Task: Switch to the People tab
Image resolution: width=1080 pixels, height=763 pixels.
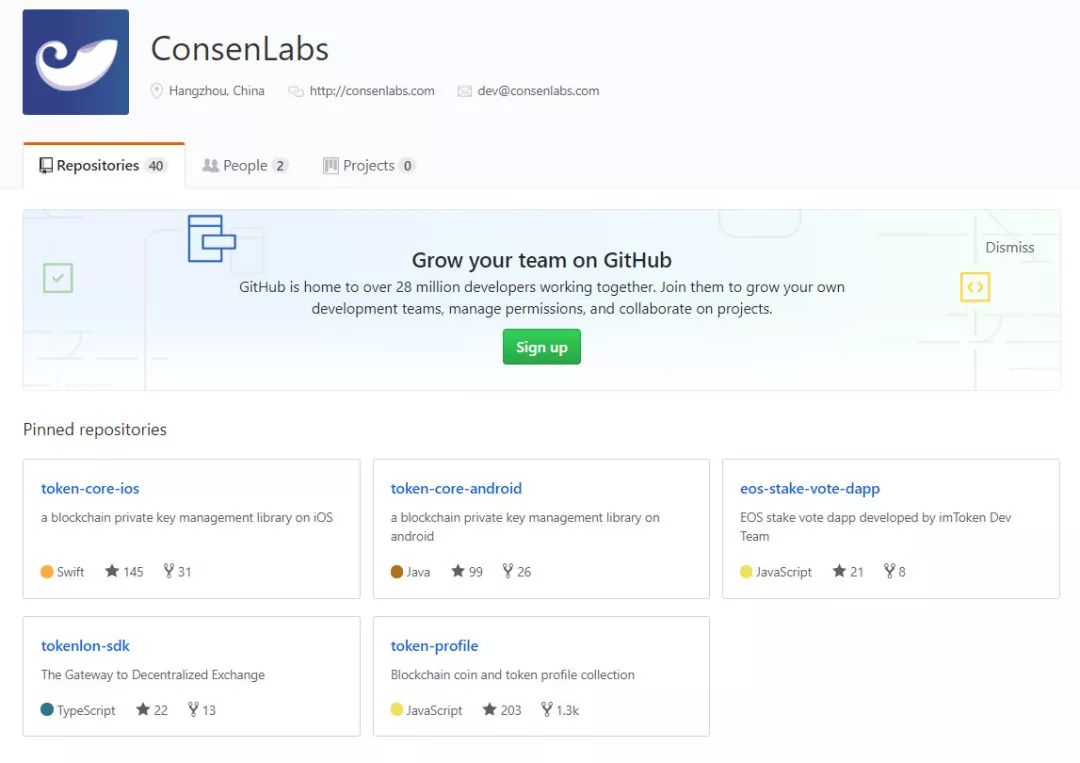Action: point(245,166)
